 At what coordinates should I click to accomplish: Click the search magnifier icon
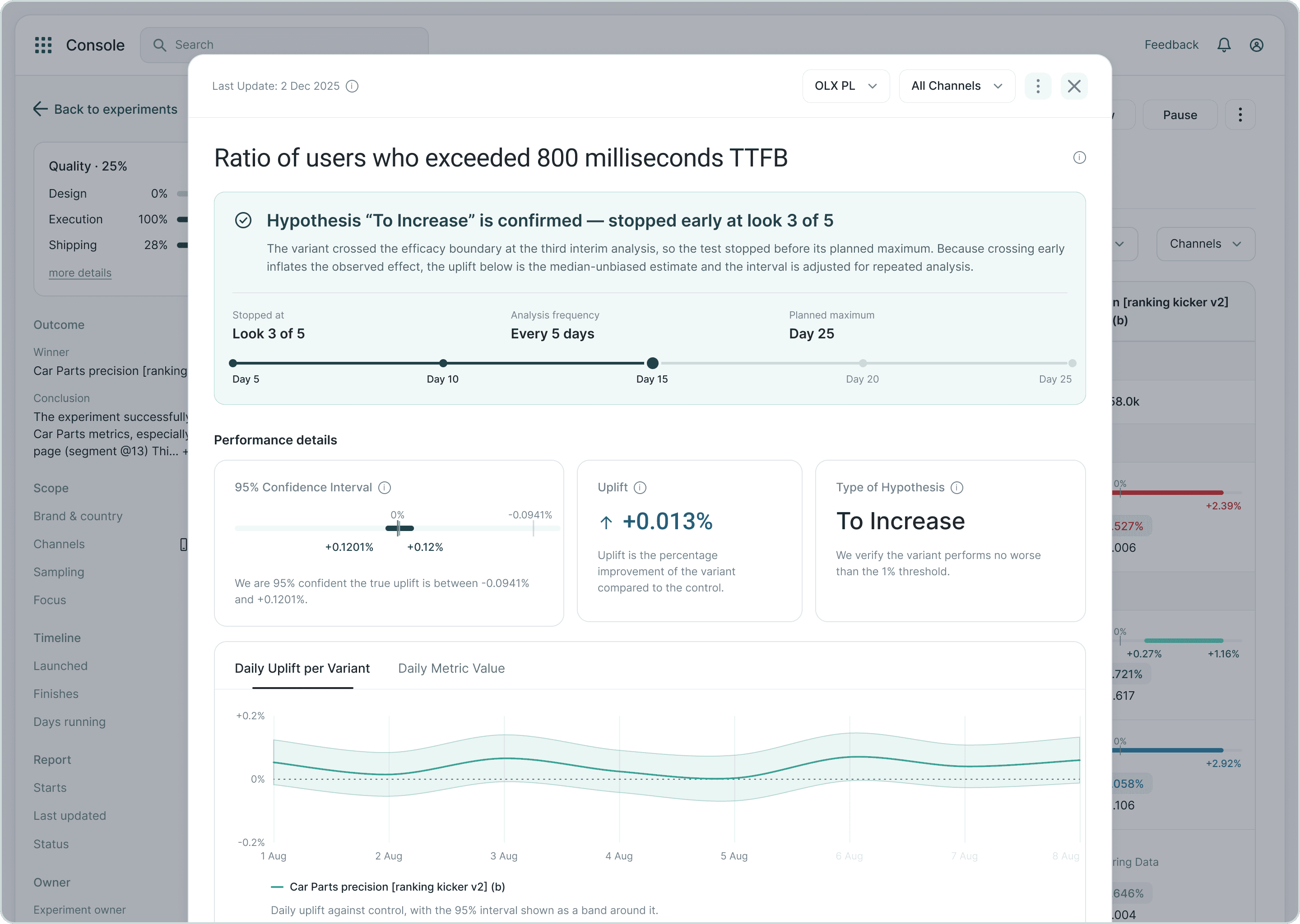coord(160,45)
